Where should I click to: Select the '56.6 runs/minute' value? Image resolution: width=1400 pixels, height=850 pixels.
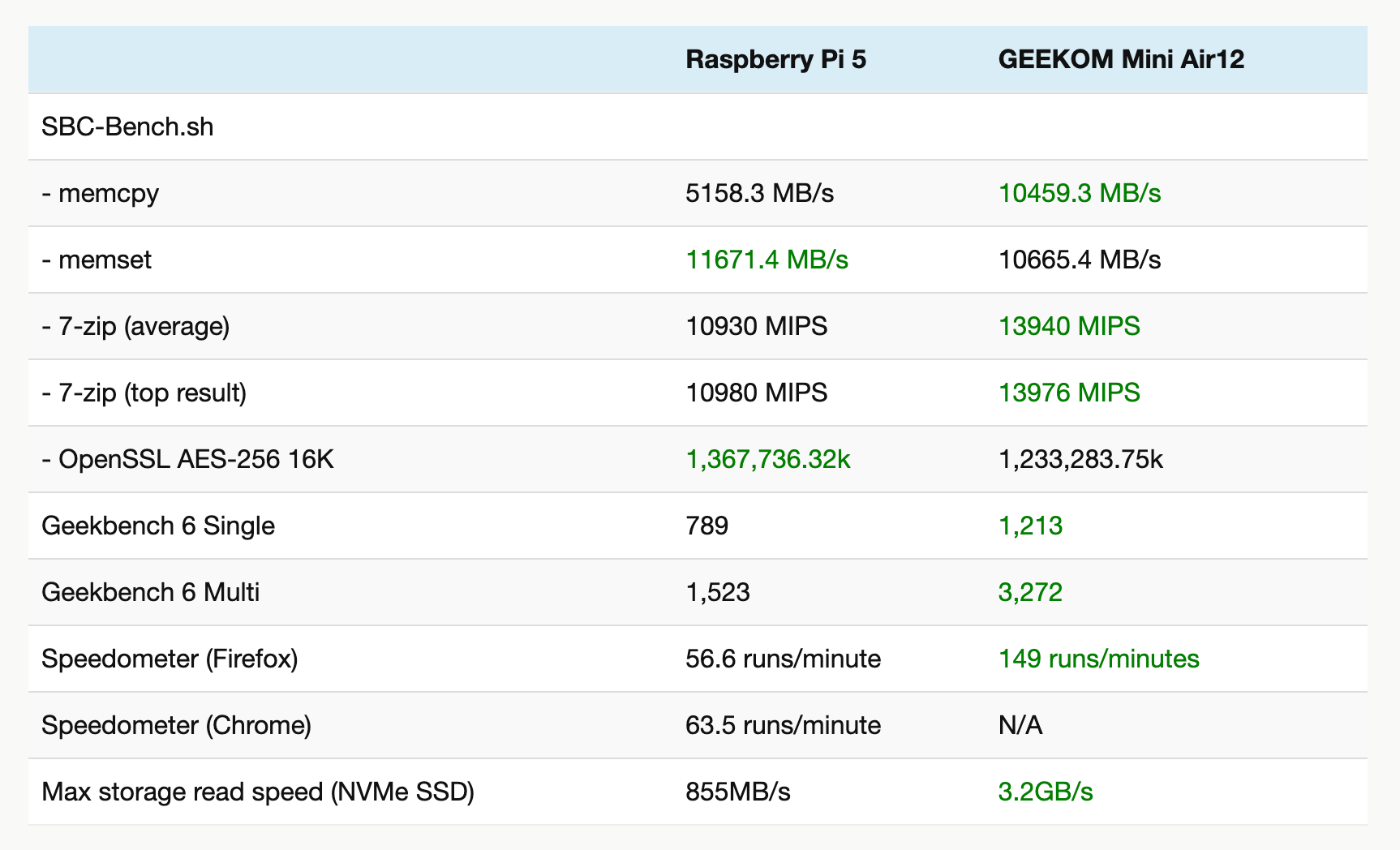pyautogui.click(x=783, y=659)
